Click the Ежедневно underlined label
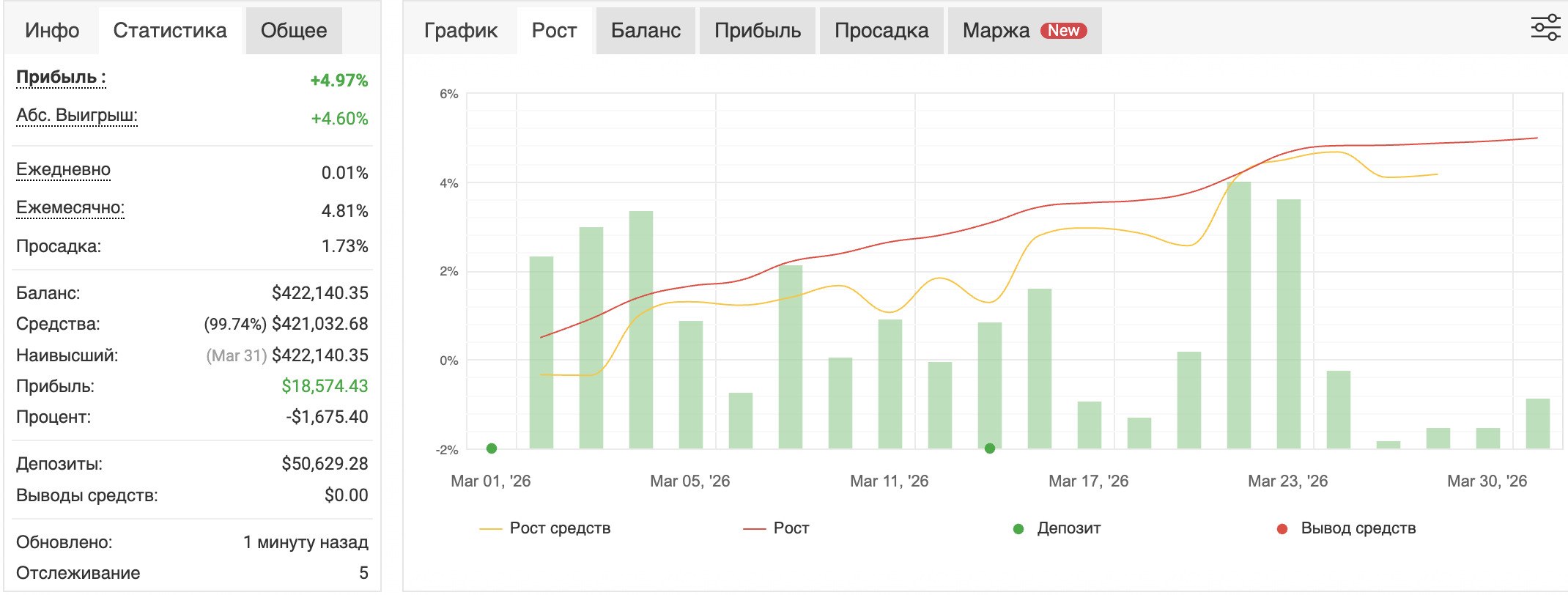This screenshot has width=1568, height=595. [x=63, y=170]
